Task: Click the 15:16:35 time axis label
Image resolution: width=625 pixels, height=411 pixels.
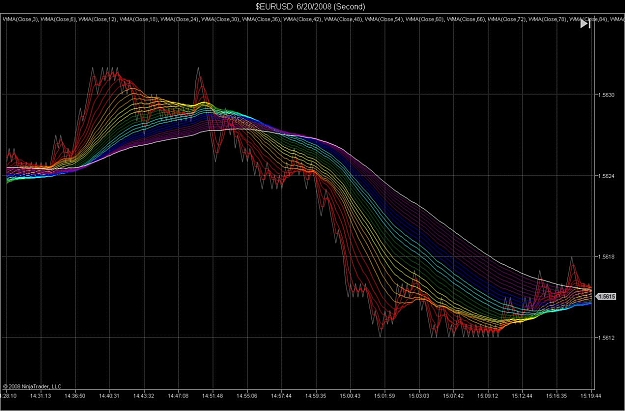Action: click(x=557, y=396)
